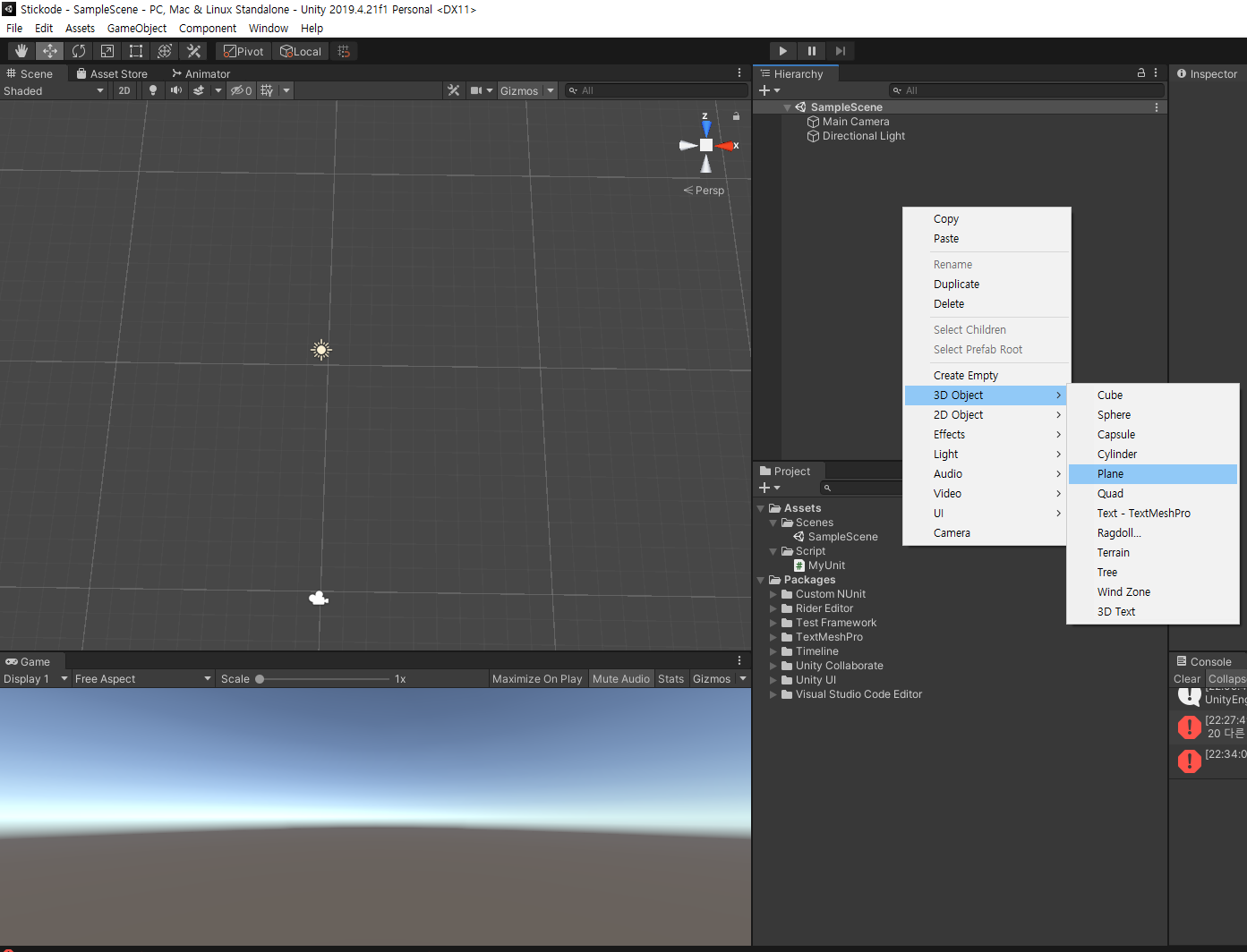This screenshot has height=952, width=1247.
Task: Select the Hand tool
Action: tap(21, 51)
